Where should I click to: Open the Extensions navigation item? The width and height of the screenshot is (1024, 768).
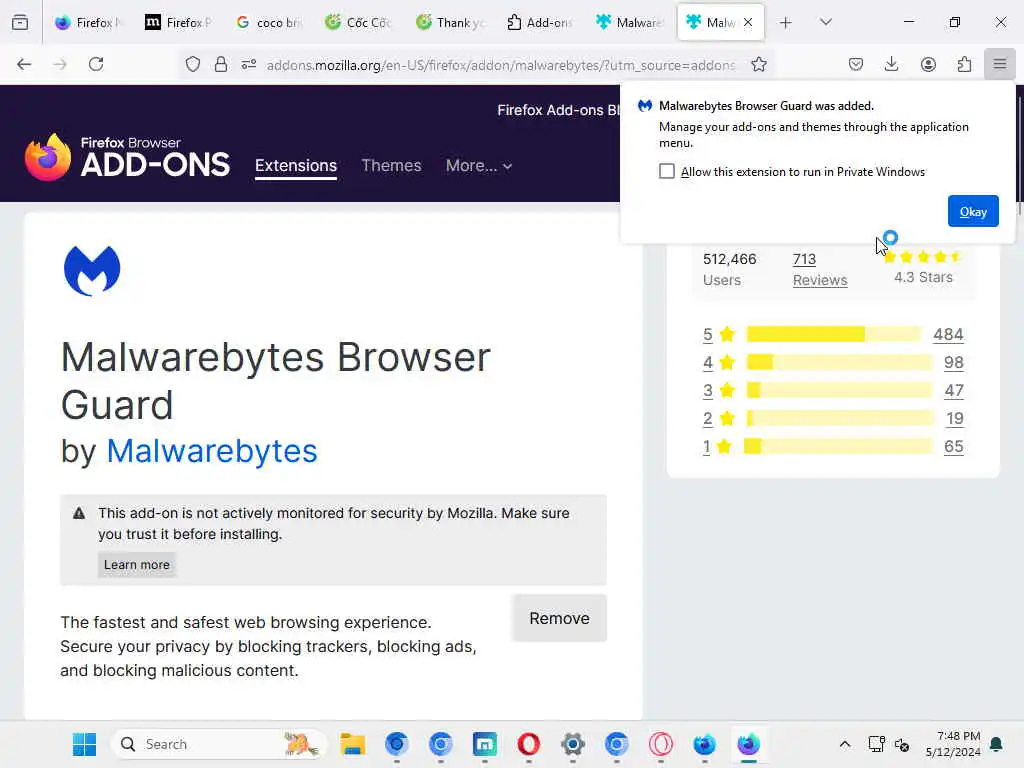click(x=296, y=166)
